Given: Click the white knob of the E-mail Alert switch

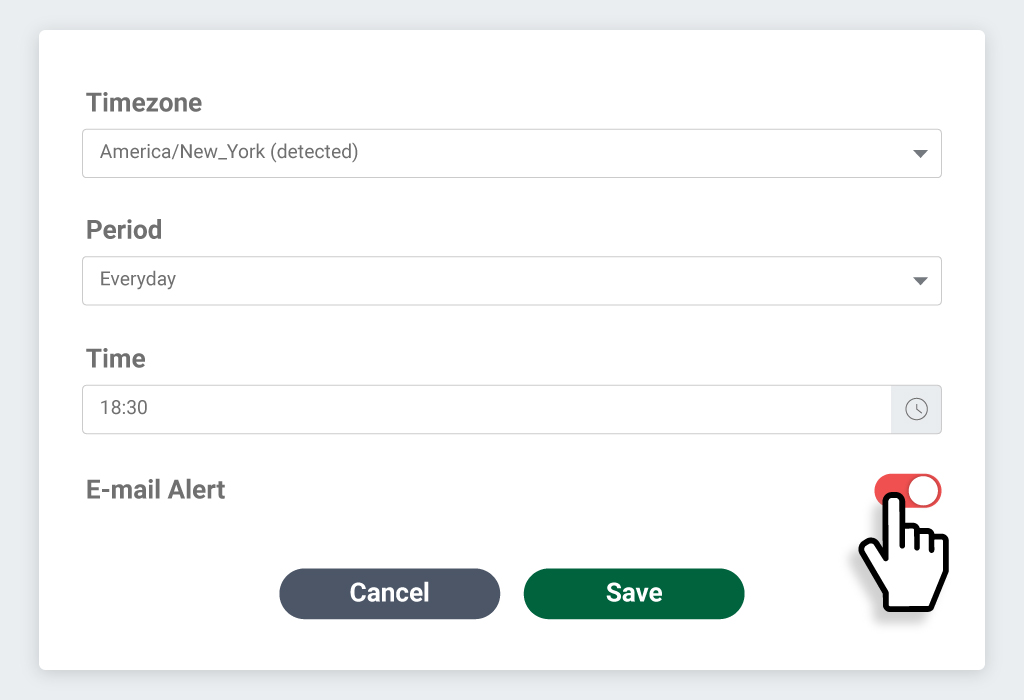Looking at the screenshot, I should click(923, 491).
